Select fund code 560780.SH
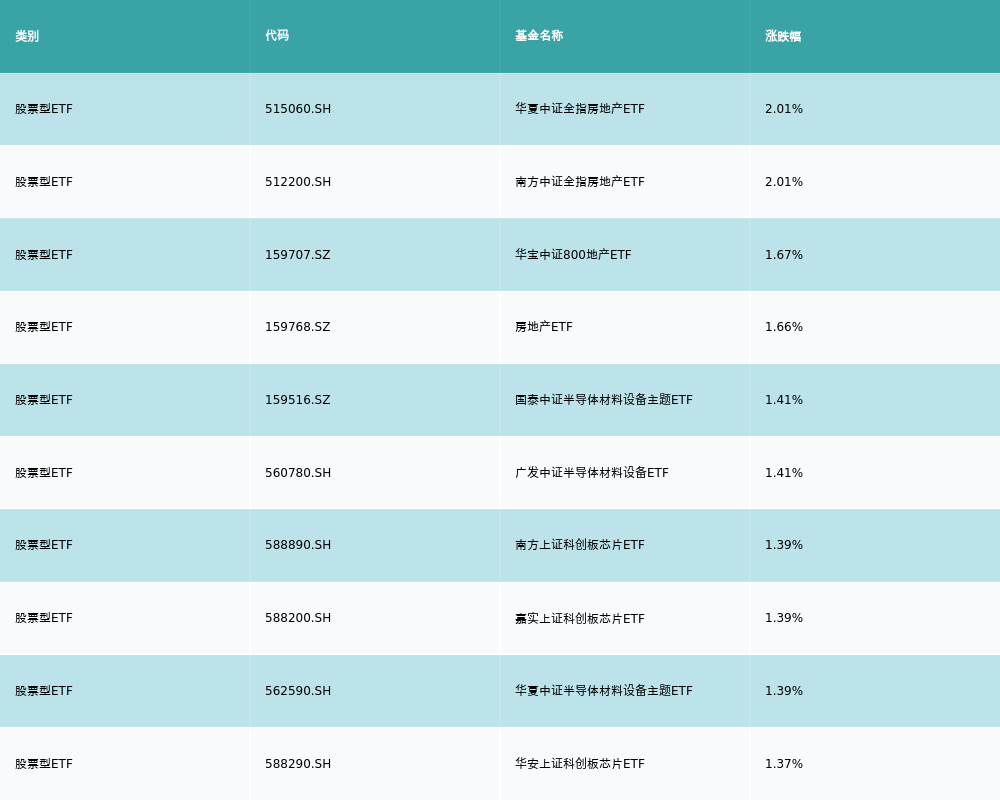Screen dimensions: 1000x800 (x=298, y=473)
